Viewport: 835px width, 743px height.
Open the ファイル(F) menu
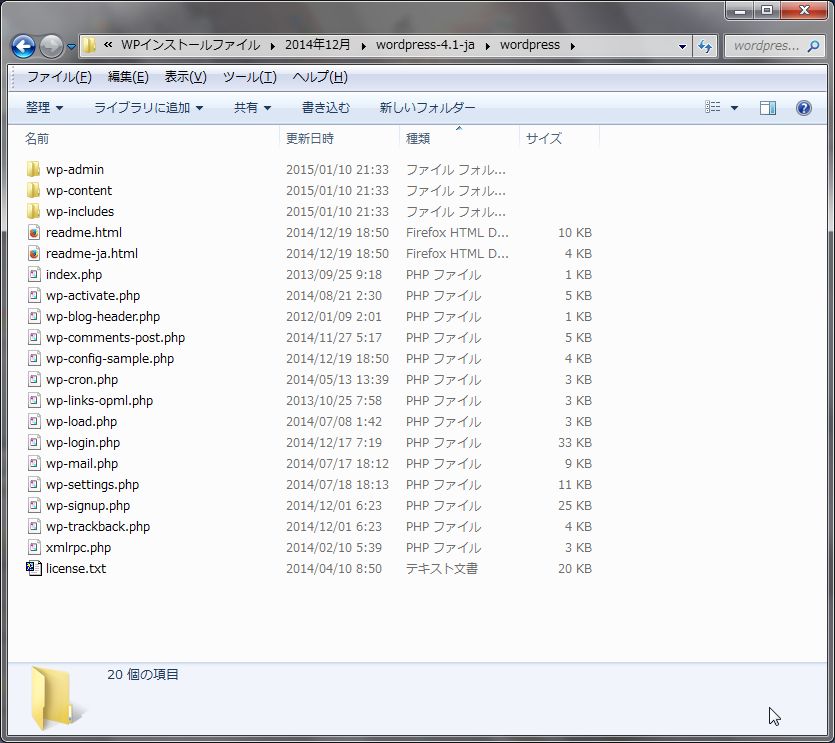(59, 77)
